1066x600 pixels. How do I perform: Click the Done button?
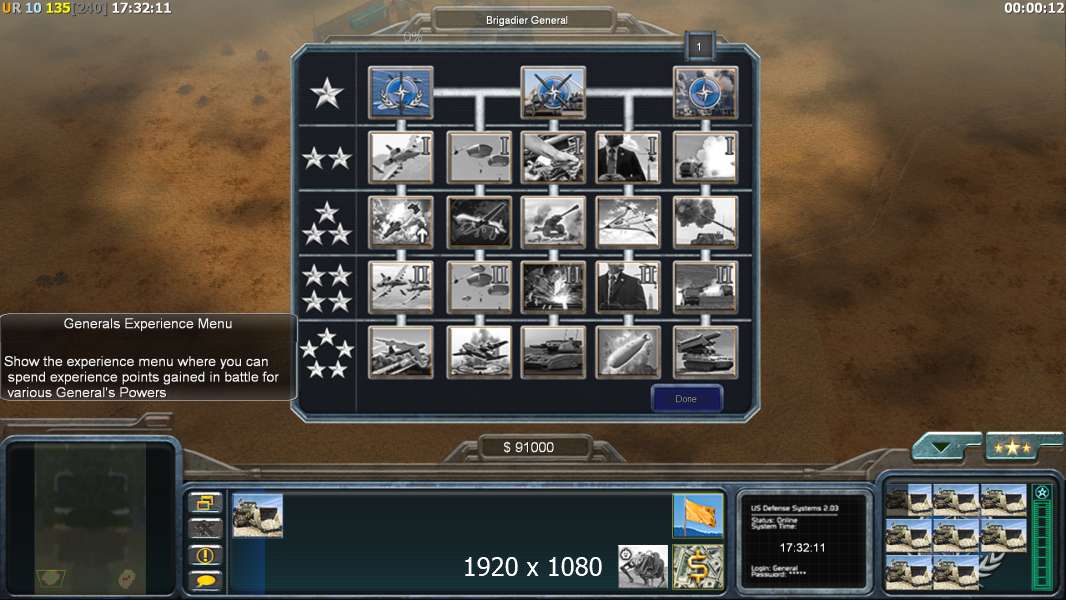686,399
